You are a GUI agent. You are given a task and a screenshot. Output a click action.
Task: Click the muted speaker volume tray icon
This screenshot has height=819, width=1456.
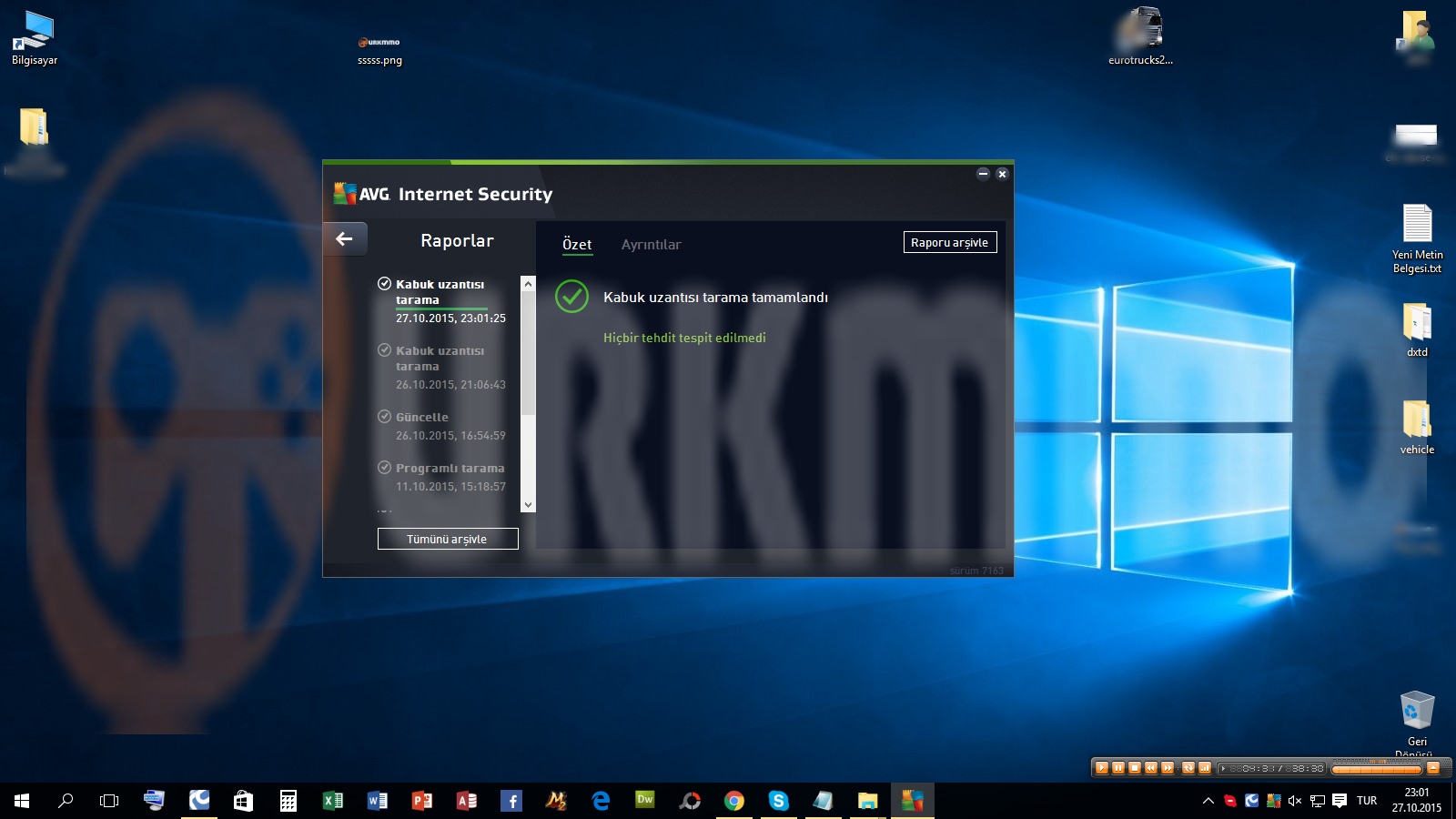coord(1295,801)
